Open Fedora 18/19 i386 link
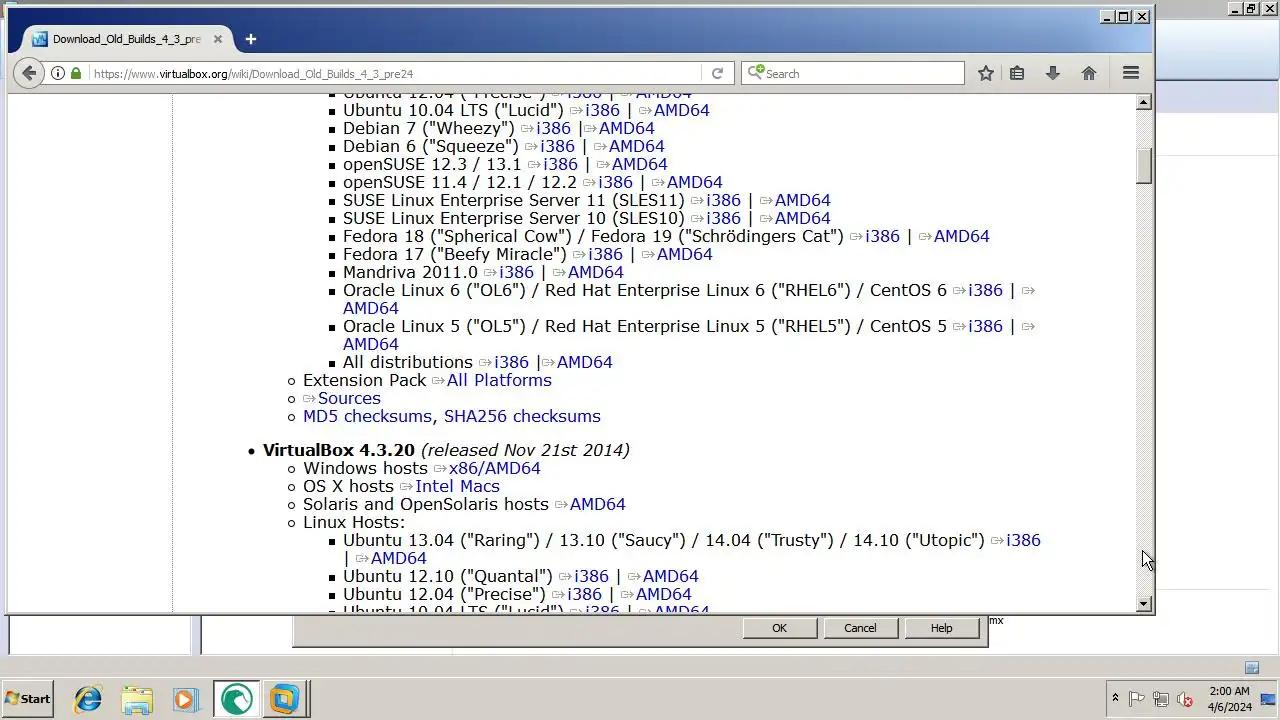The height and width of the screenshot is (720, 1280). point(882,236)
